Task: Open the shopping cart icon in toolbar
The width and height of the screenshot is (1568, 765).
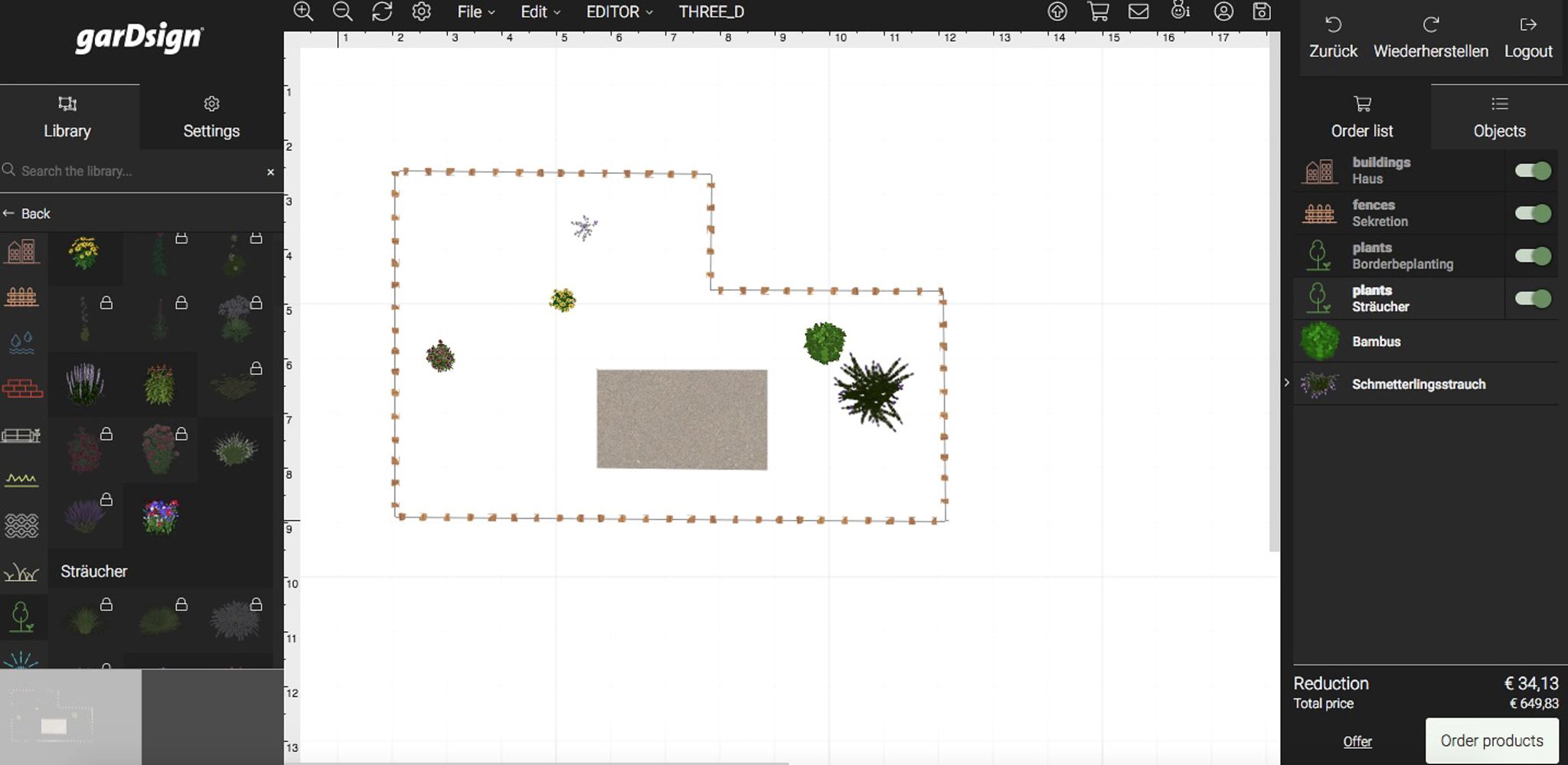Action: coord(1098,11)
